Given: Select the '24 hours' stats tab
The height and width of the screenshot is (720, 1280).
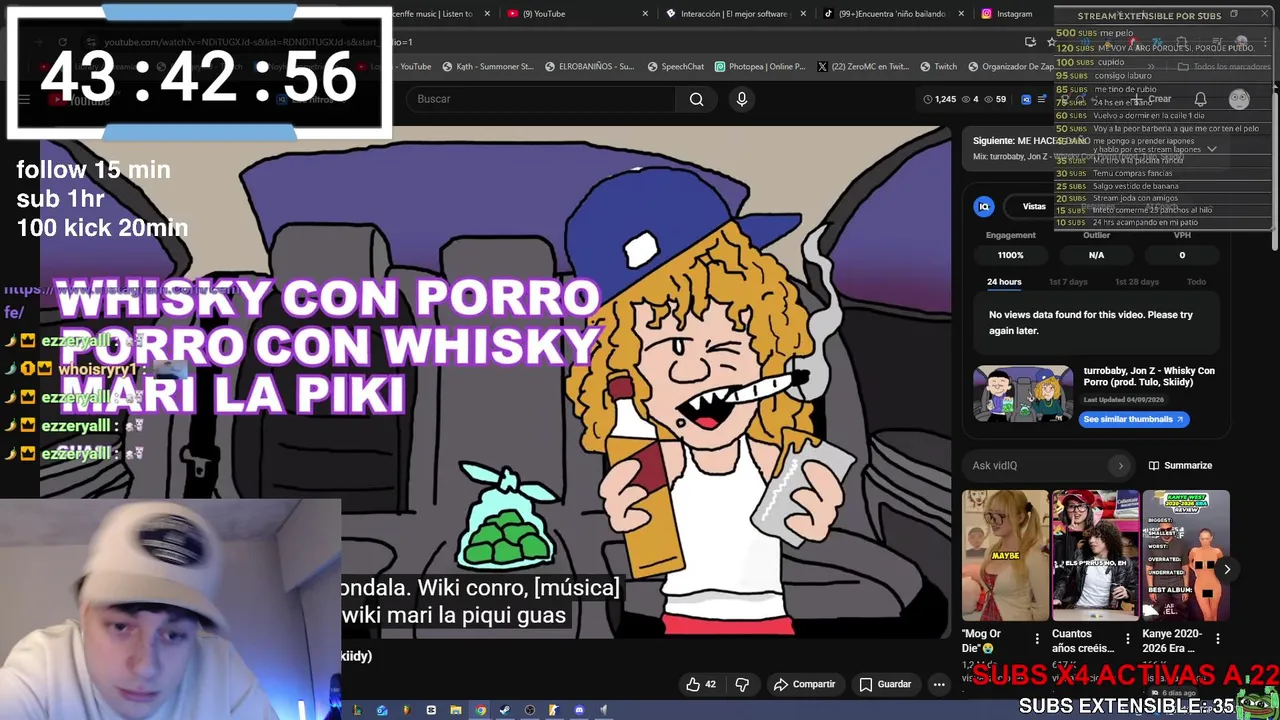Looking at the screenshot, I should click(x=1004, y=282).
